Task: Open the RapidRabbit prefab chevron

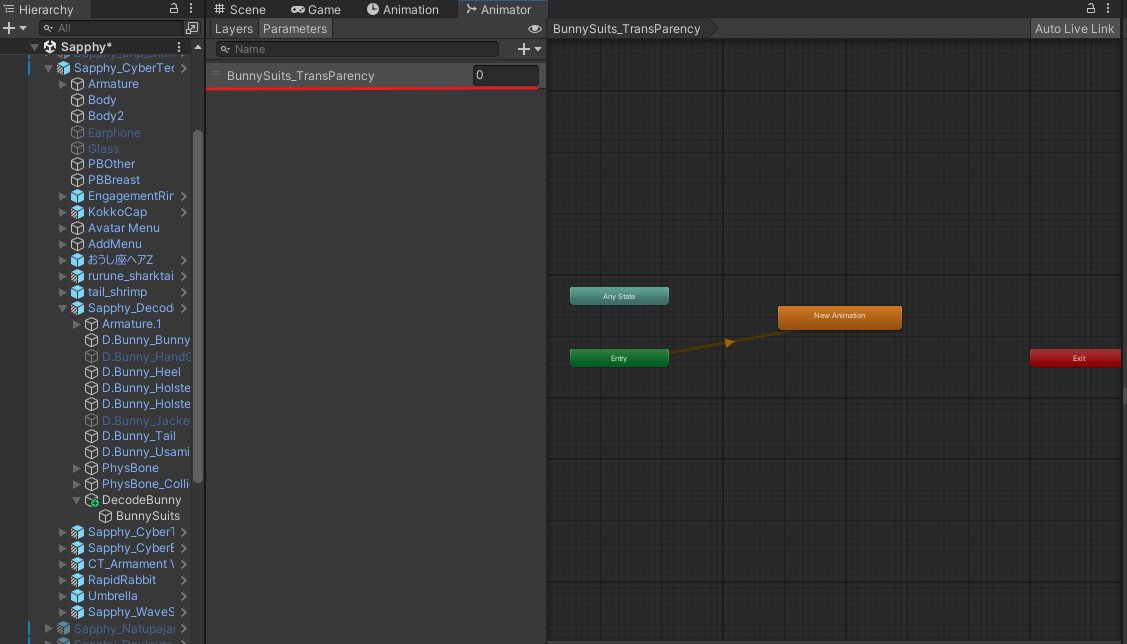Action: tap(184, 580)
